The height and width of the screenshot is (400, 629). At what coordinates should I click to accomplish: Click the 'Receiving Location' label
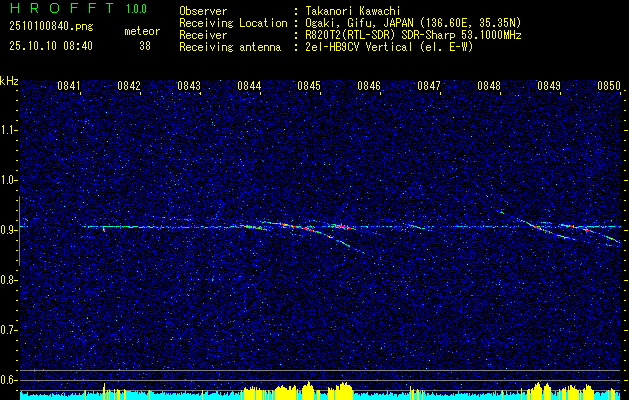point(233,23)
